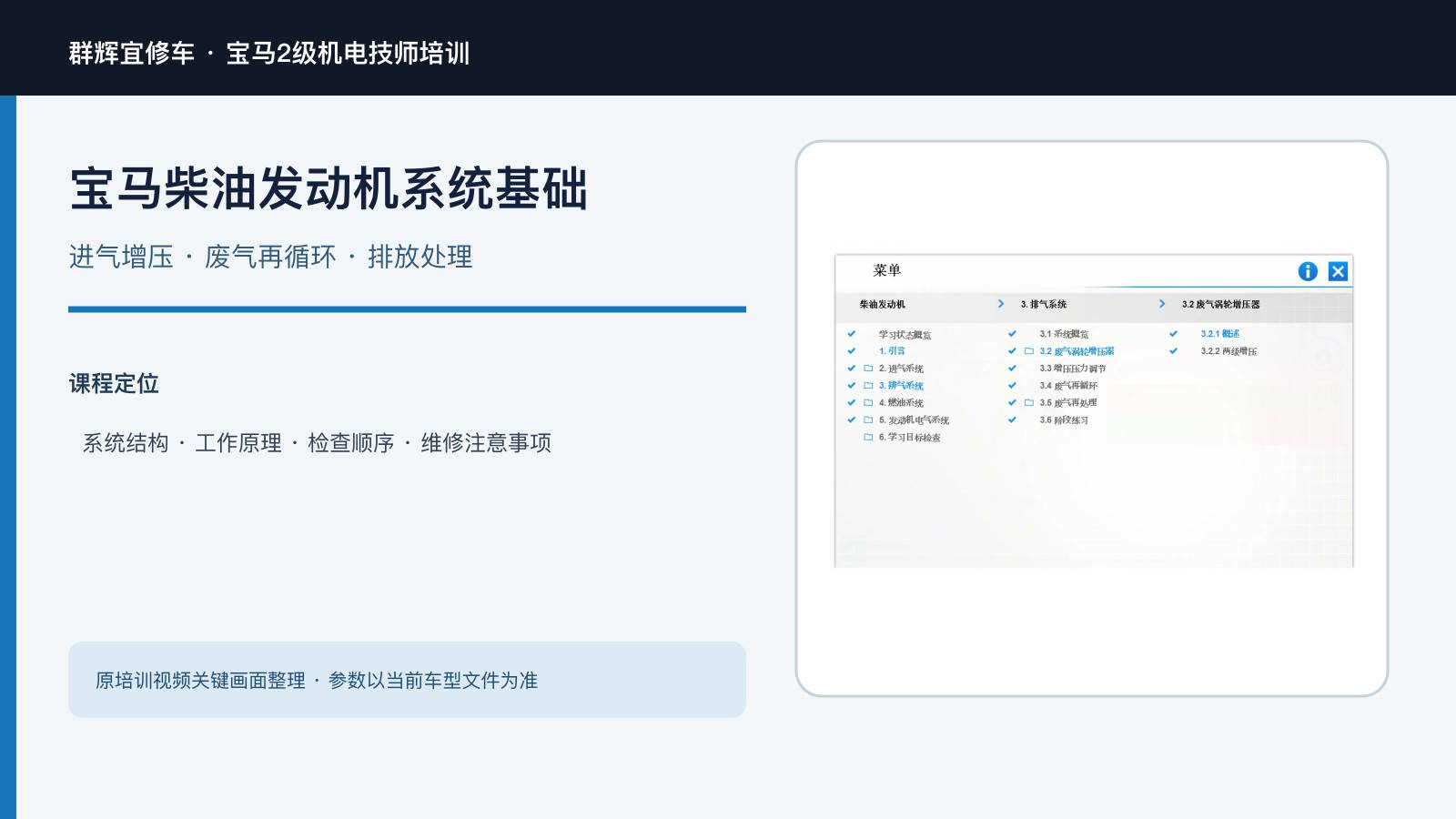
Task: Click the folder icon beside 3.2 废气涡轮增压器 row
Action: (1029, 351)
